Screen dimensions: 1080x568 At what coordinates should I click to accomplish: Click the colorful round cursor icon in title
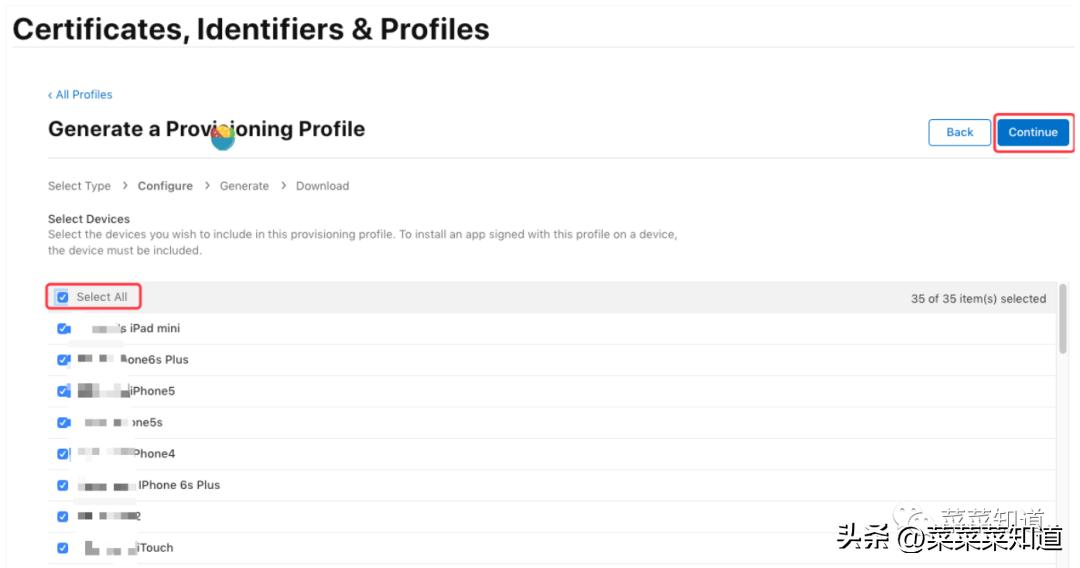click(x=223, y=137)
